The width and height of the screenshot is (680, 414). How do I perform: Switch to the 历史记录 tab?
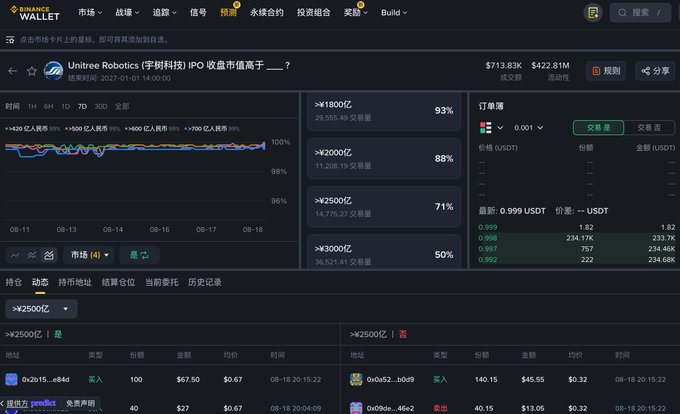pyautogui.click(x=205, y=282)
